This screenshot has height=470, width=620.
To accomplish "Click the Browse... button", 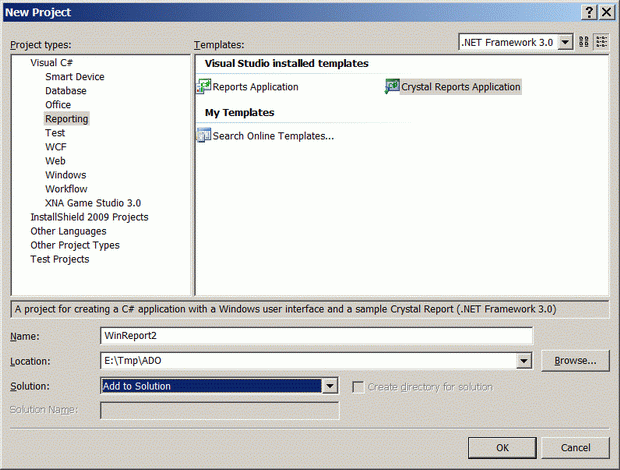I will coord(575,361).
